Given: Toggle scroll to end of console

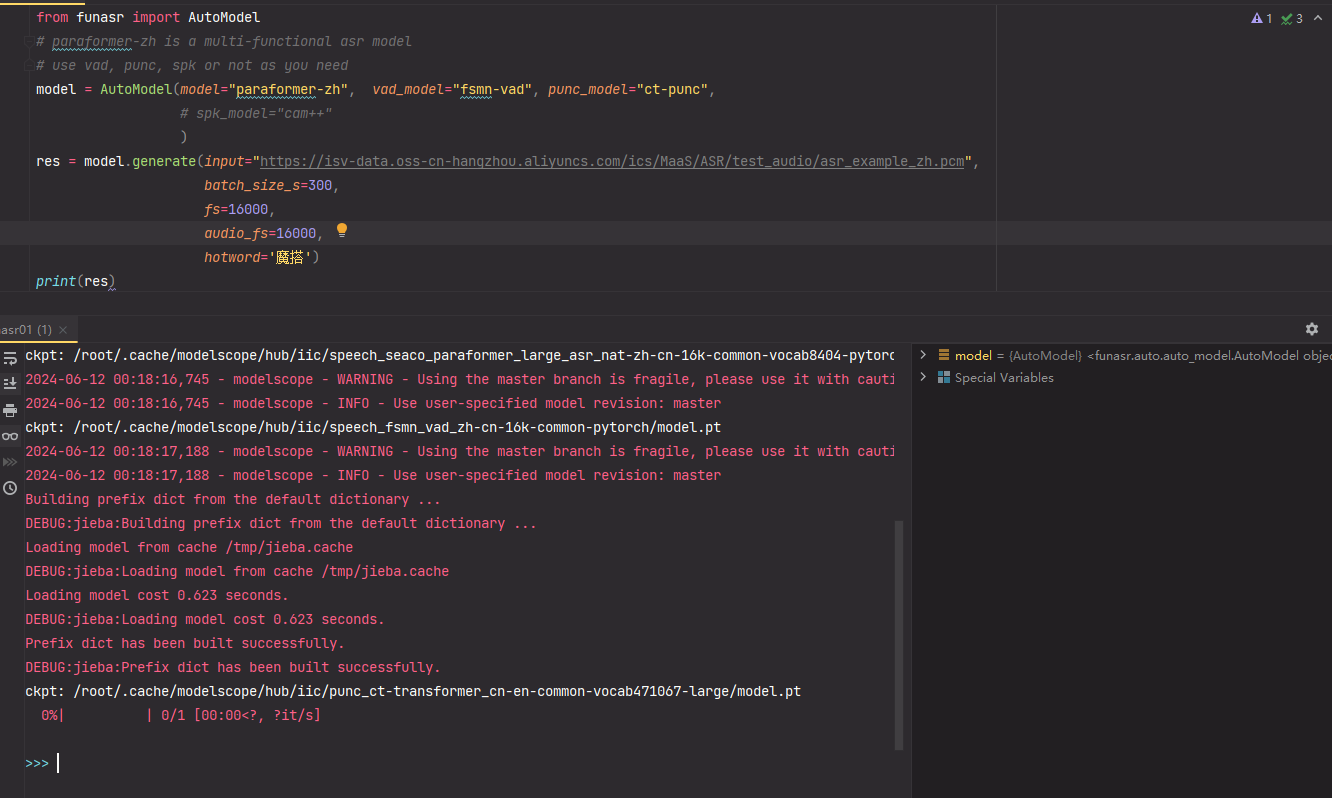Looking at the screenshot, I should [x=10, y=383].
